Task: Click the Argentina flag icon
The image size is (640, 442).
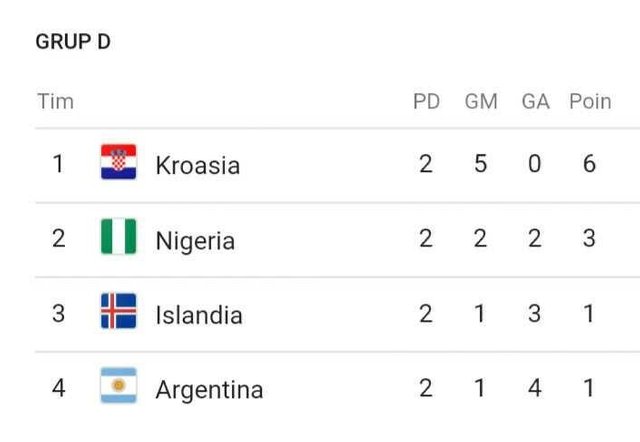Action: (x=119, y=387)
